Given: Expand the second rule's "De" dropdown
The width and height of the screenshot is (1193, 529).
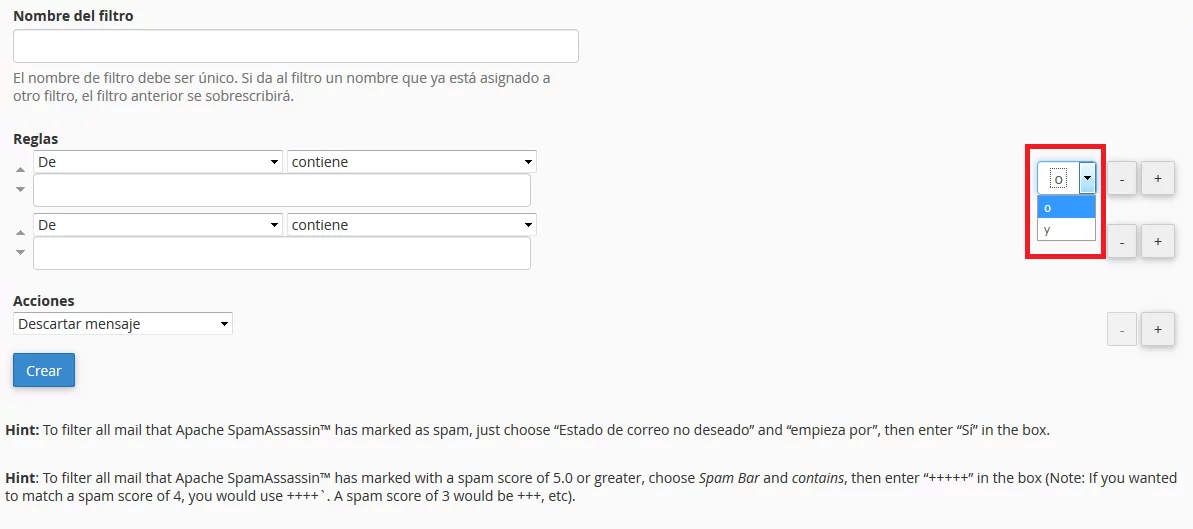Looking at the screenshot, I should tap(158, 225).
